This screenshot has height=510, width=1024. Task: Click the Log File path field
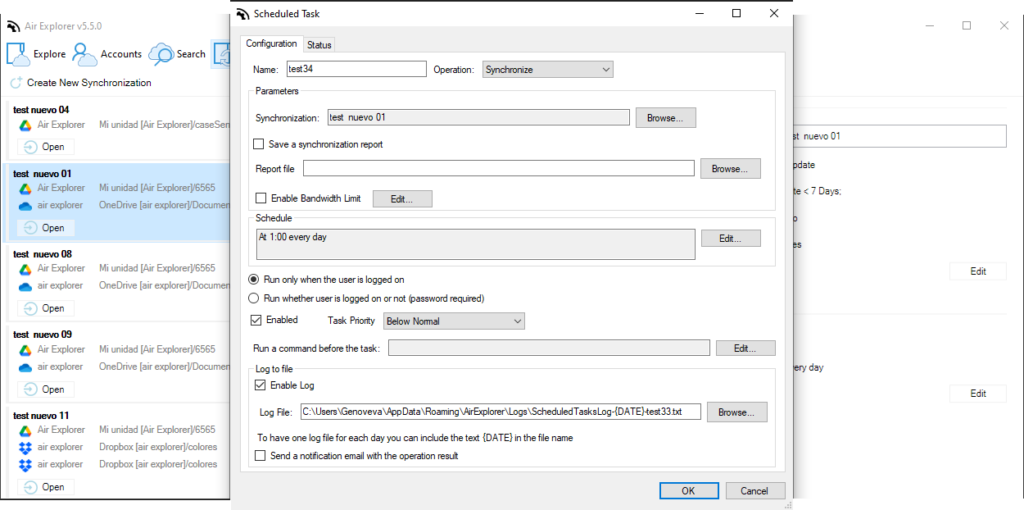click(x=500, y=412)
